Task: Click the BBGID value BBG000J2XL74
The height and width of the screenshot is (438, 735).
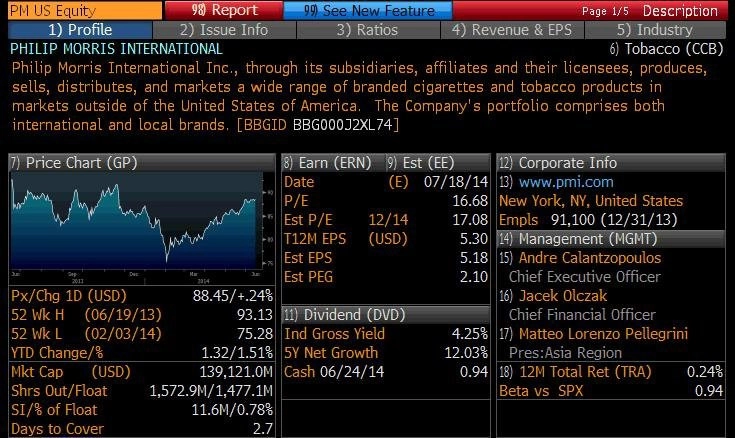Action: click(x=342, y=125)
